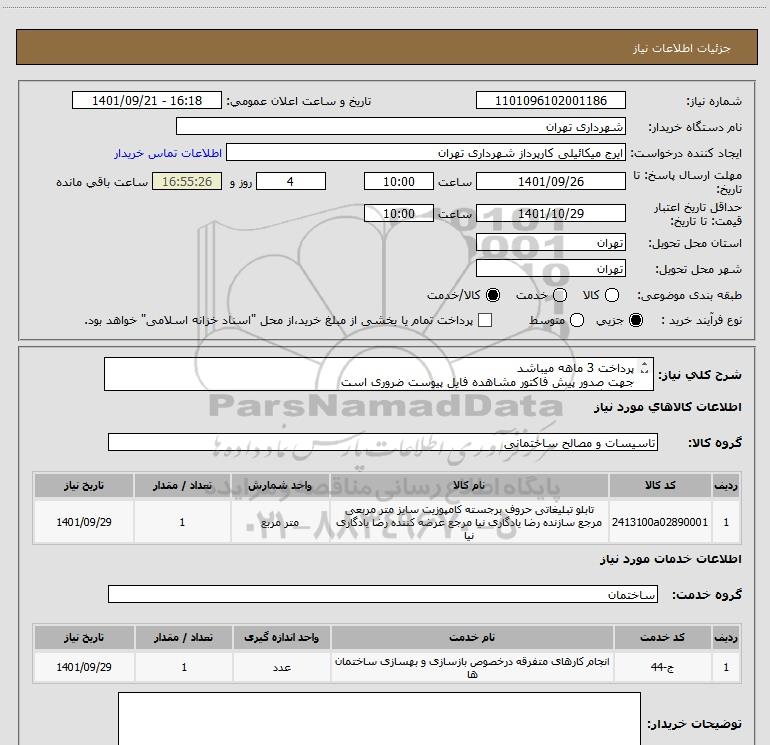
Task: Click the نام خدمت column header
Action: [472, 637]
